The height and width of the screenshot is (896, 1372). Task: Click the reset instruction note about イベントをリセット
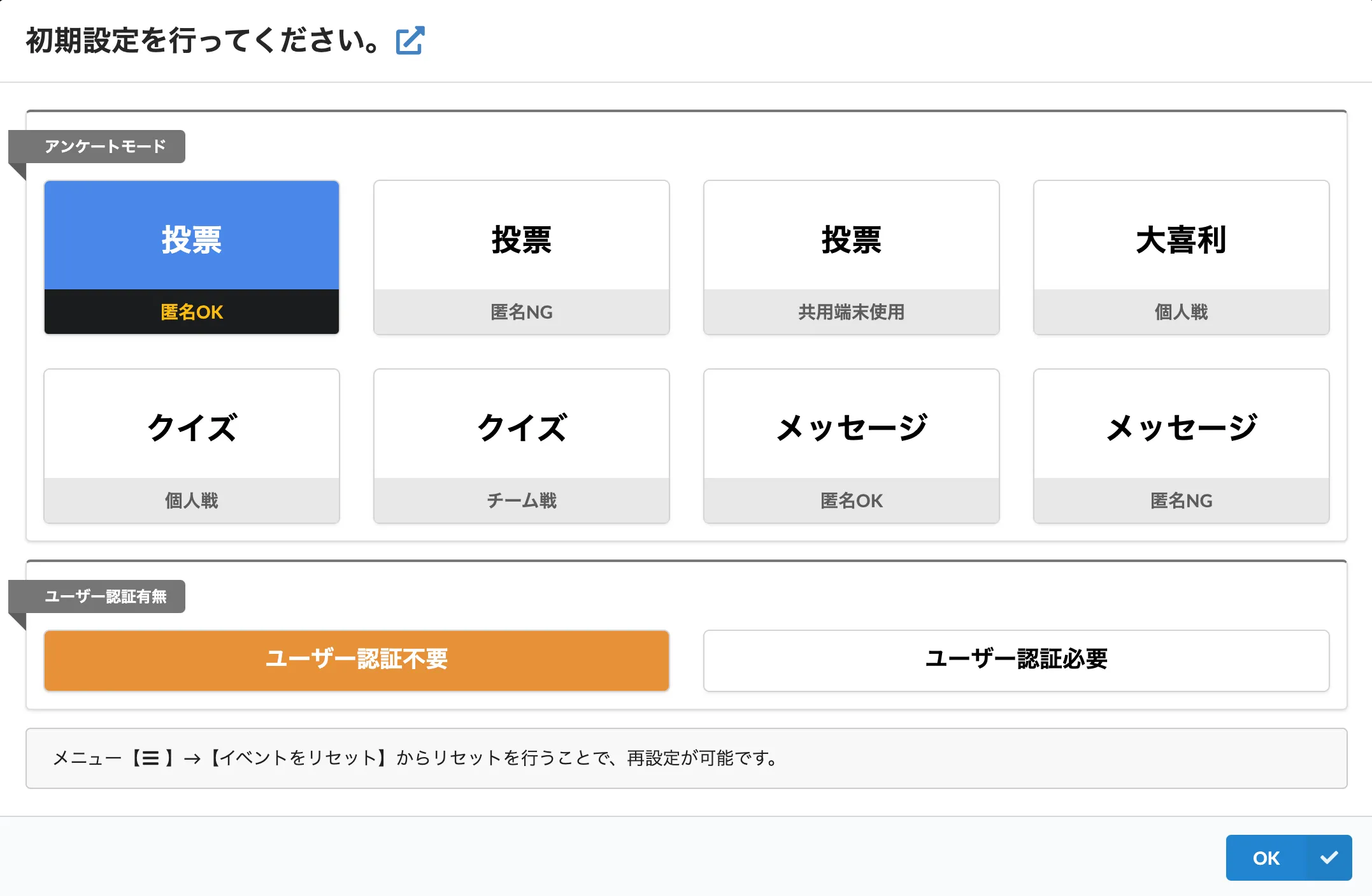click(x=687, y=758)
